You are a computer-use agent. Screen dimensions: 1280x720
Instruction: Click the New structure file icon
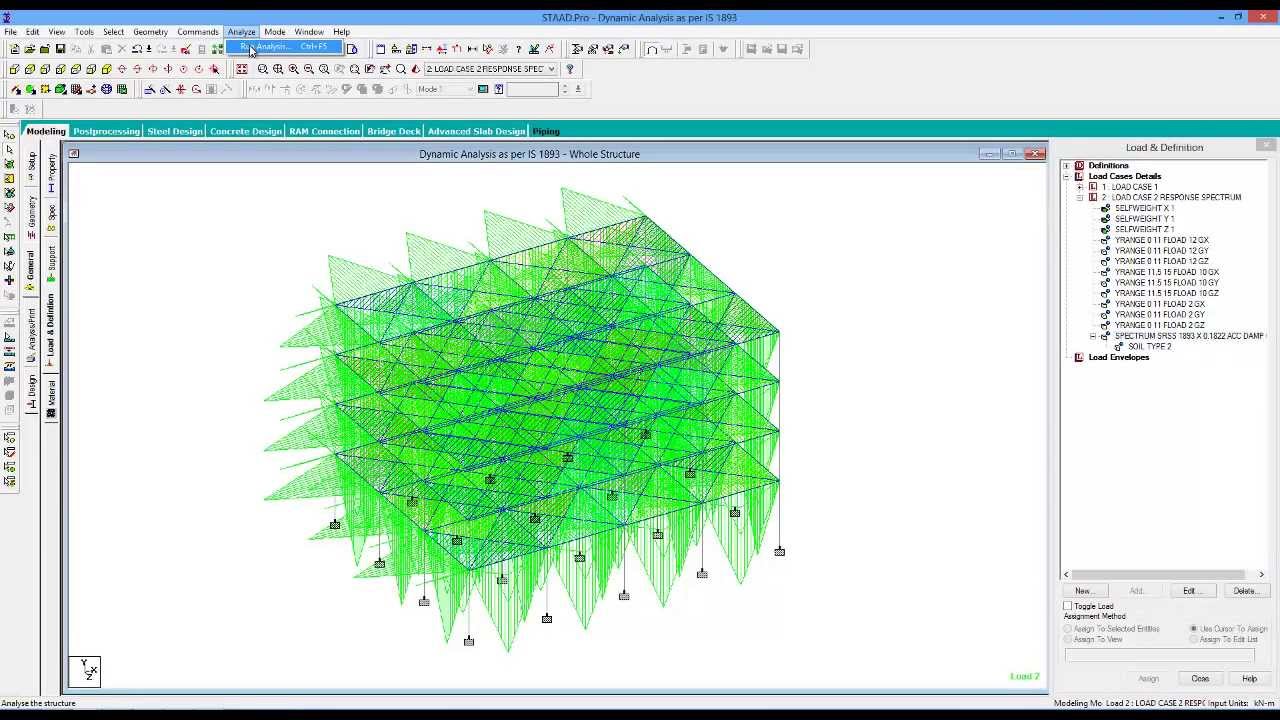point(14,49)
